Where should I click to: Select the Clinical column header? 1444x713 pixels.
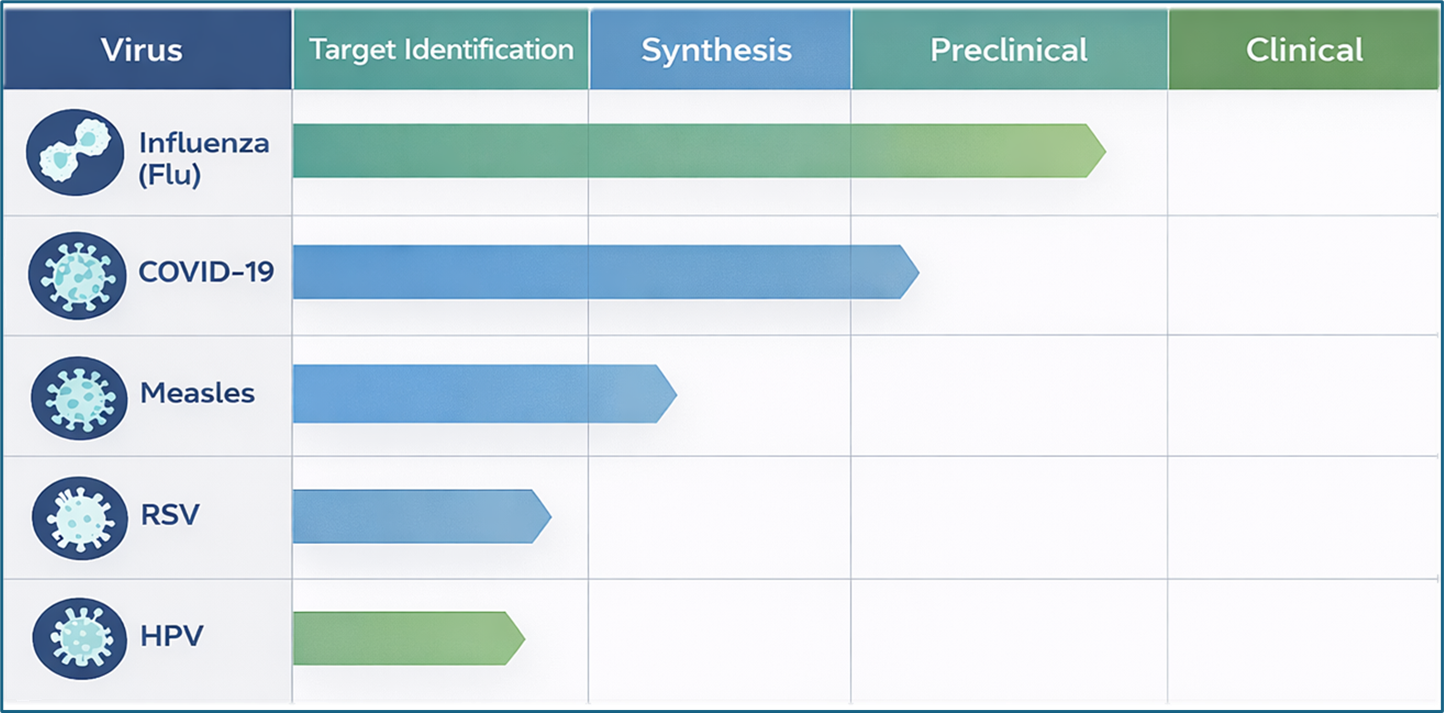click(1304, 50)
